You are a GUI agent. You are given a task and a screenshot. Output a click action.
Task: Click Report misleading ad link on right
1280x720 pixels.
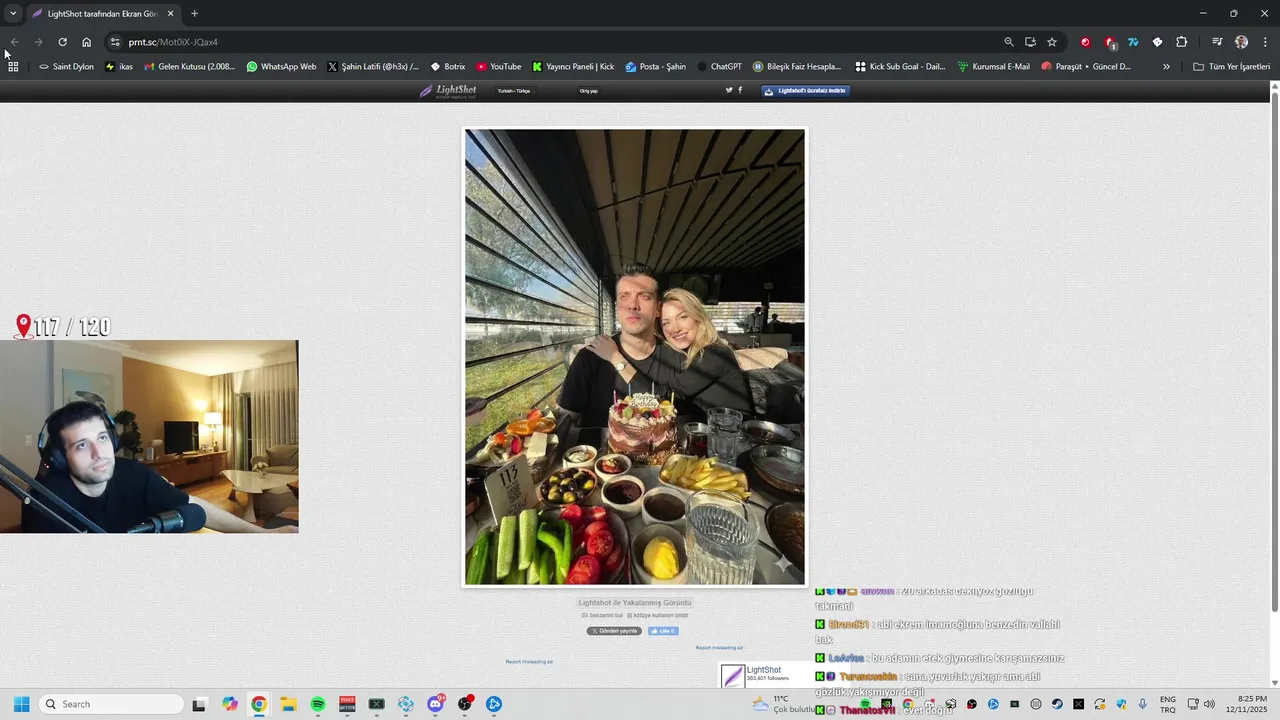(719, 648)
